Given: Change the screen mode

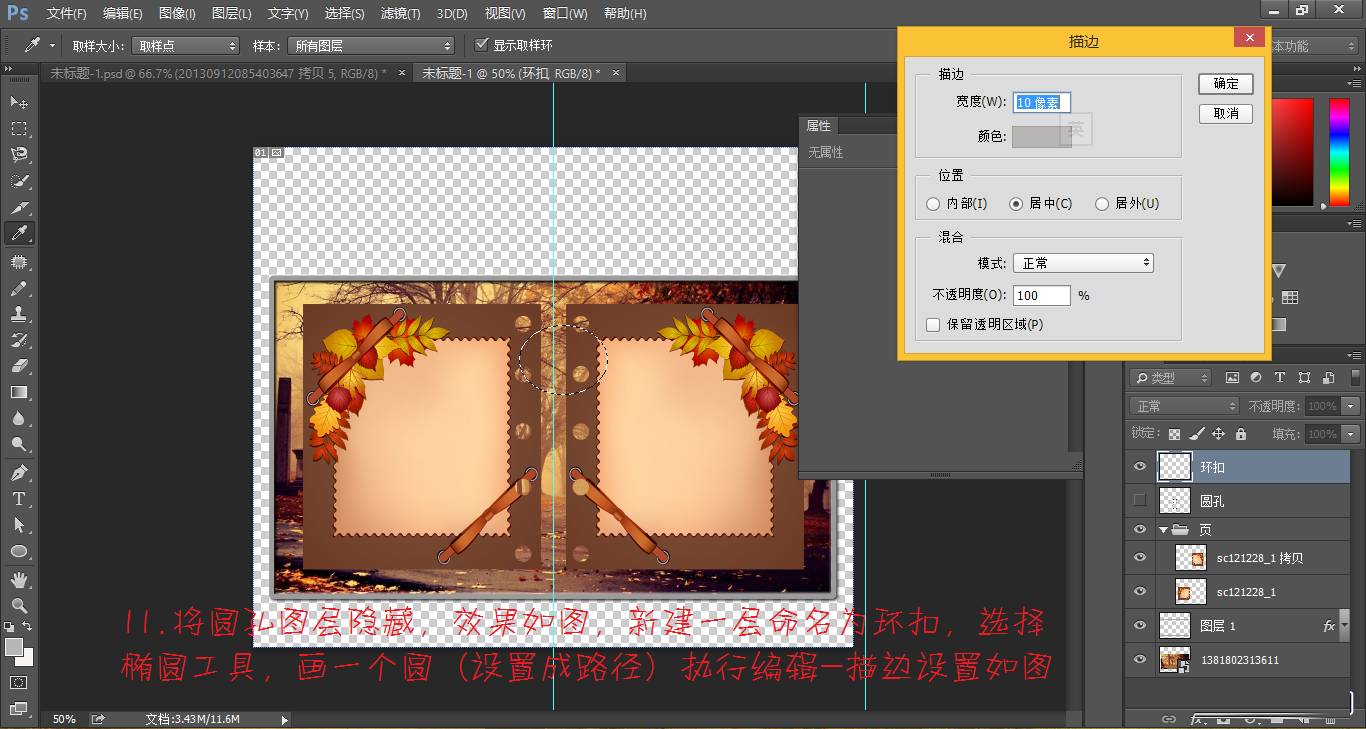Looking at the screenshot, I should 19,708.
